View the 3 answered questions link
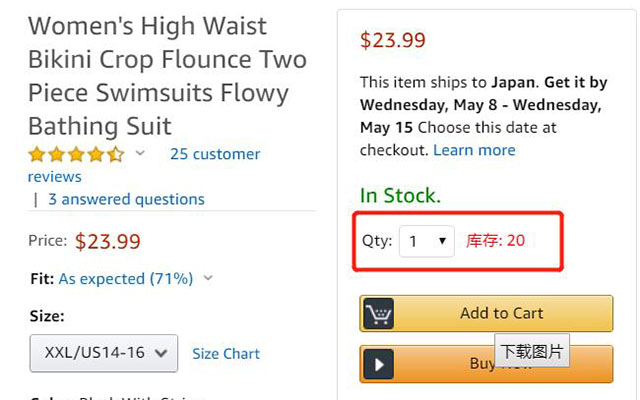The image size is (640, 400). point(126,199)
